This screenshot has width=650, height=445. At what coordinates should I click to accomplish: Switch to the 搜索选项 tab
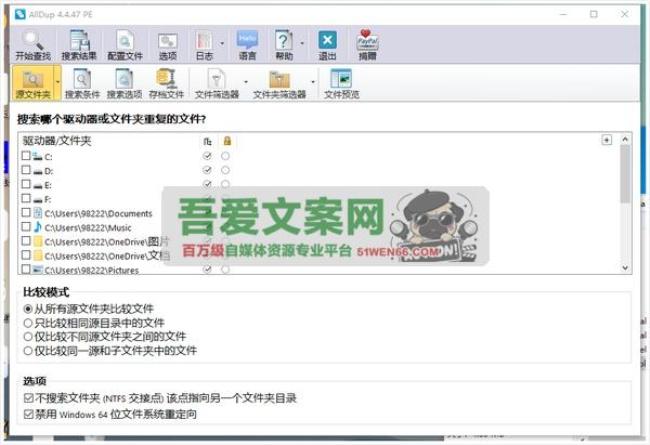click(124, 82)
